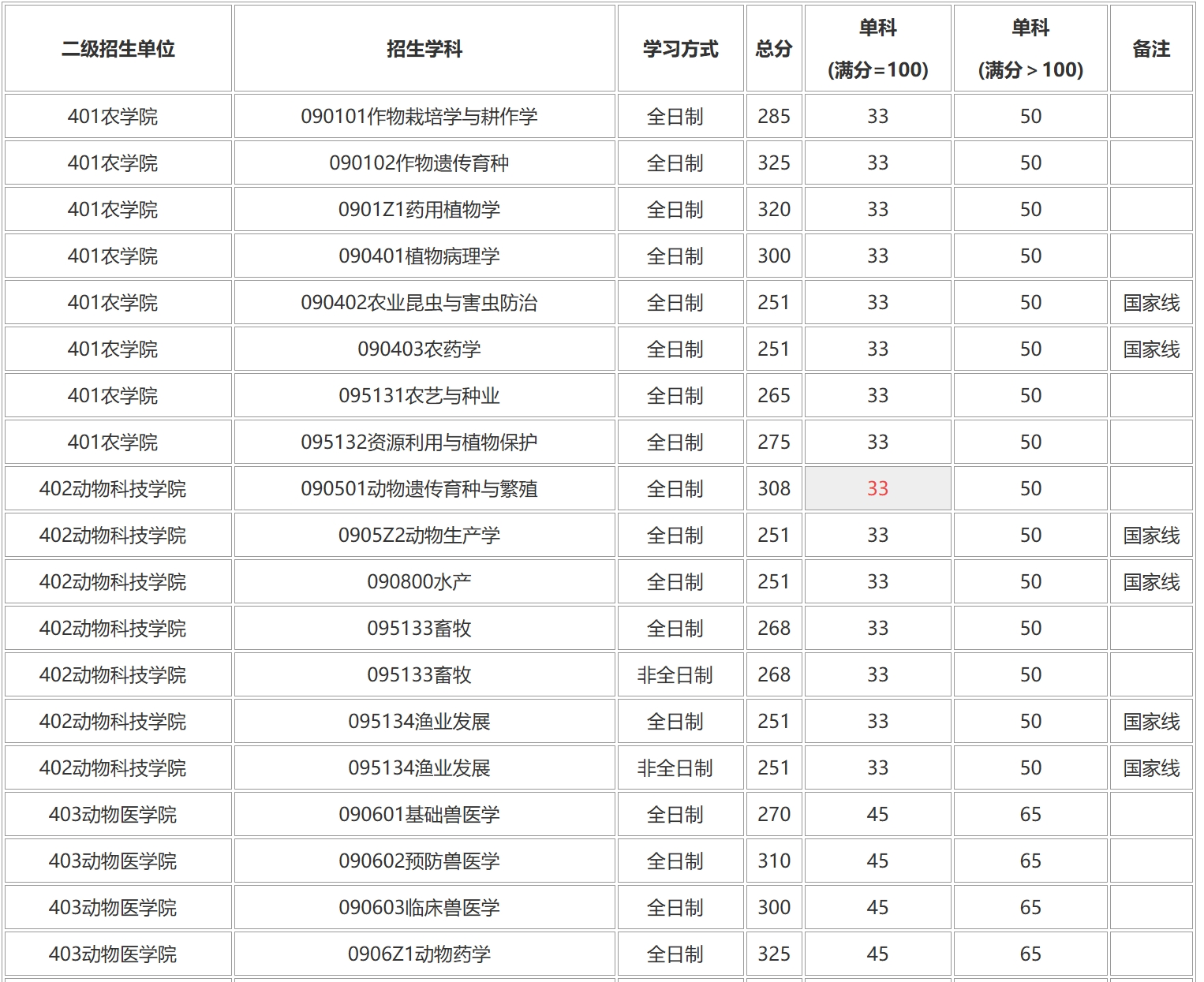Click the 备注 column header
This screenshot has width=1204, height=982.
pos(1150,48)
